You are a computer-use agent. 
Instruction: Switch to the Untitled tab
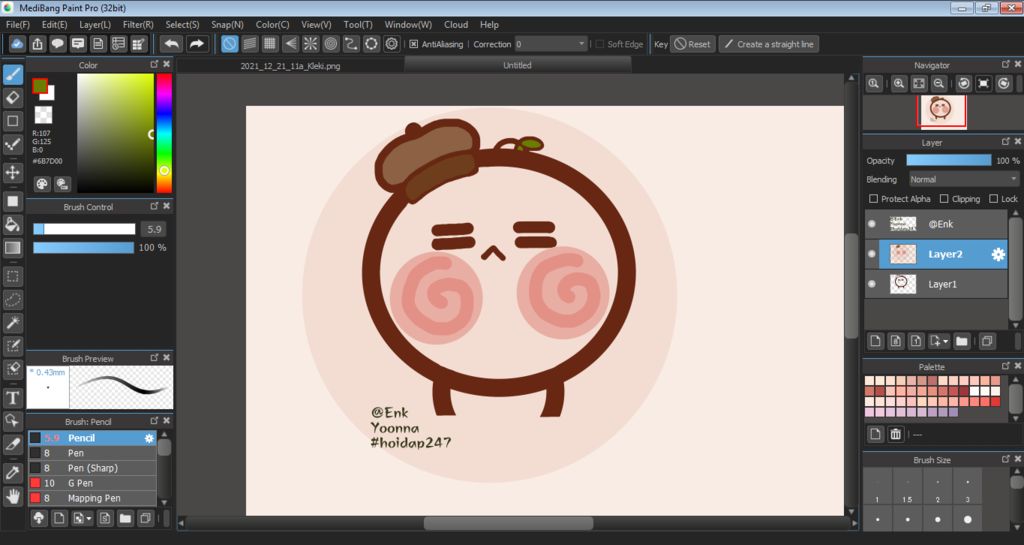point(517,65)
